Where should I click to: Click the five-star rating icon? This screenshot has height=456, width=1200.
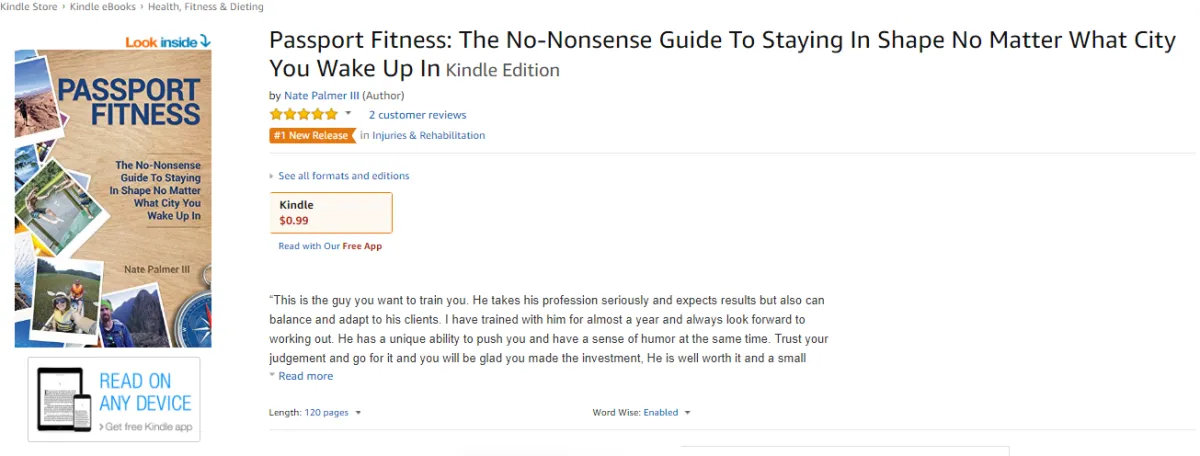303,115
